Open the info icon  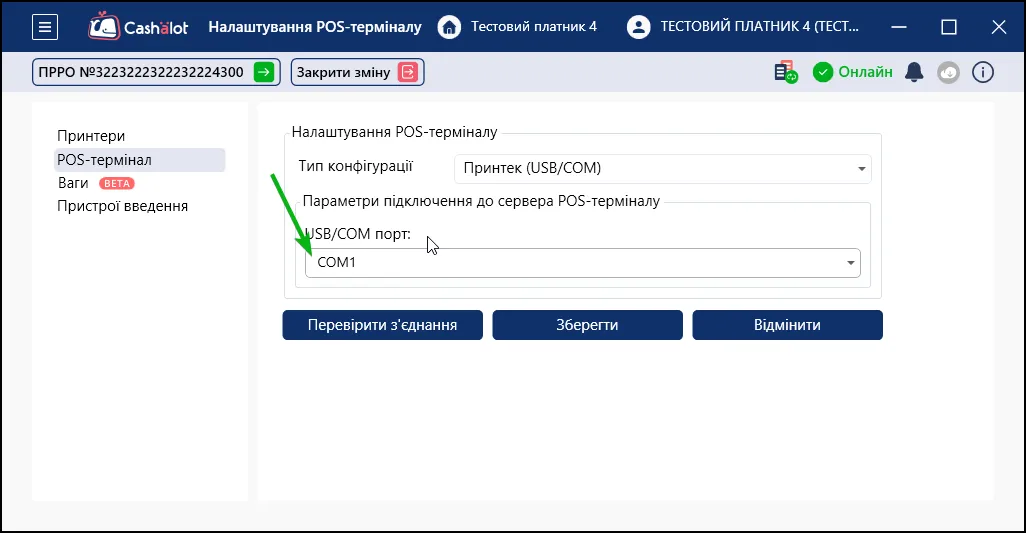pos(983,72)
